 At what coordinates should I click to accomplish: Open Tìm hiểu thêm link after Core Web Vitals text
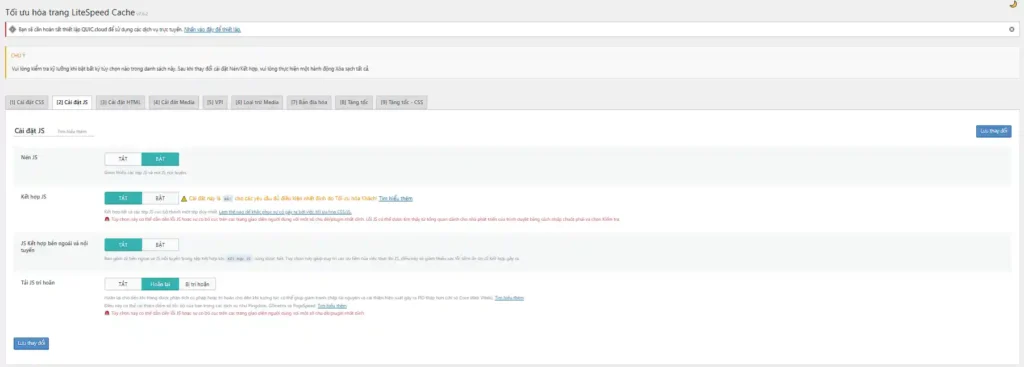point(509,298)
